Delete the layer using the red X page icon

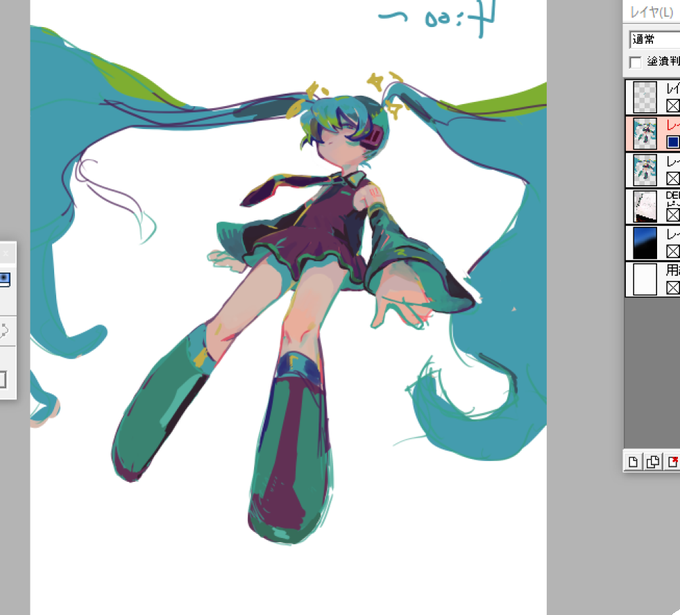pyautogui.click(x=673, y=462)
